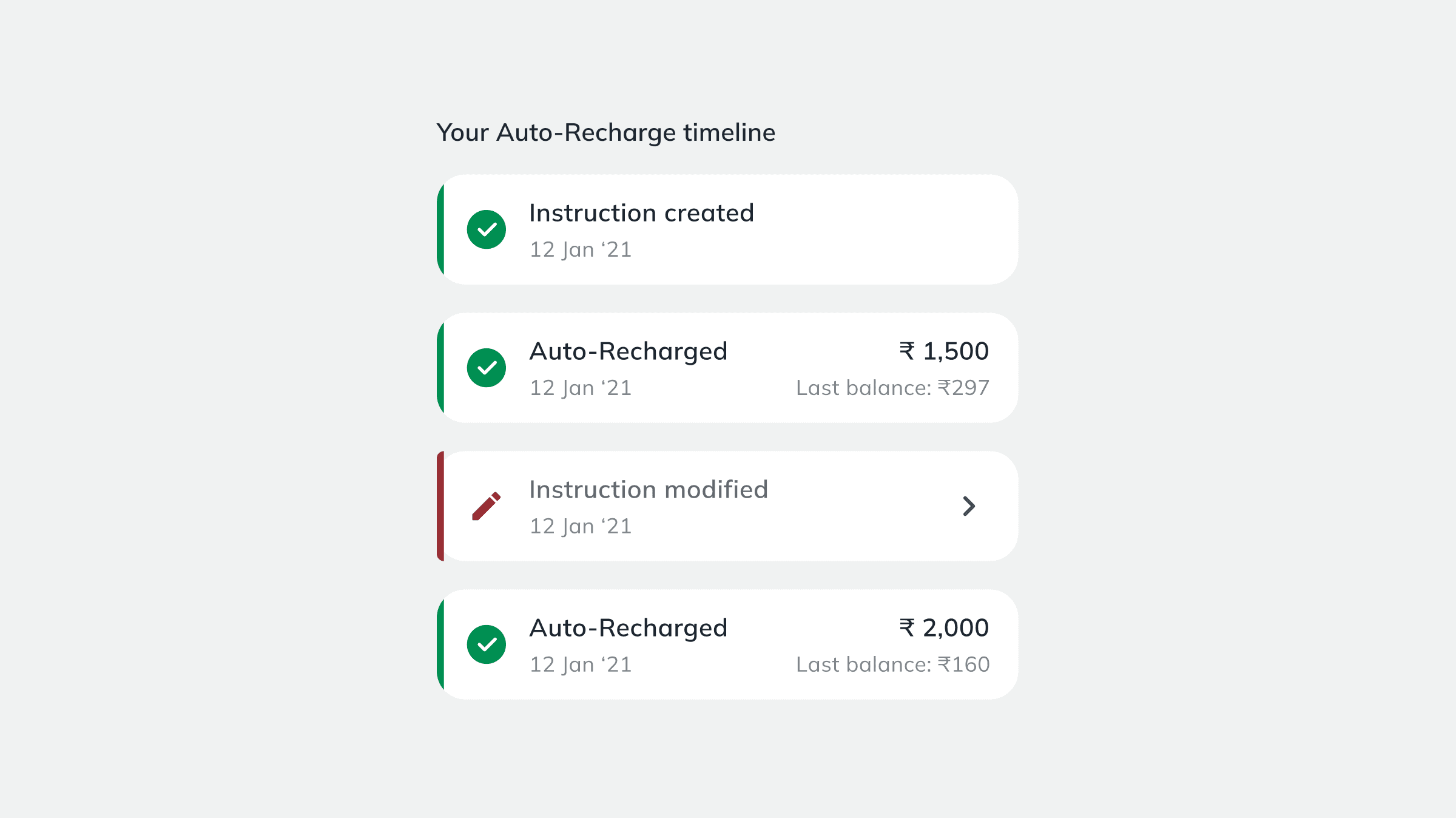Click date under Instruction created
Viewport: 1456px width, 818px height.
(581, 249)
